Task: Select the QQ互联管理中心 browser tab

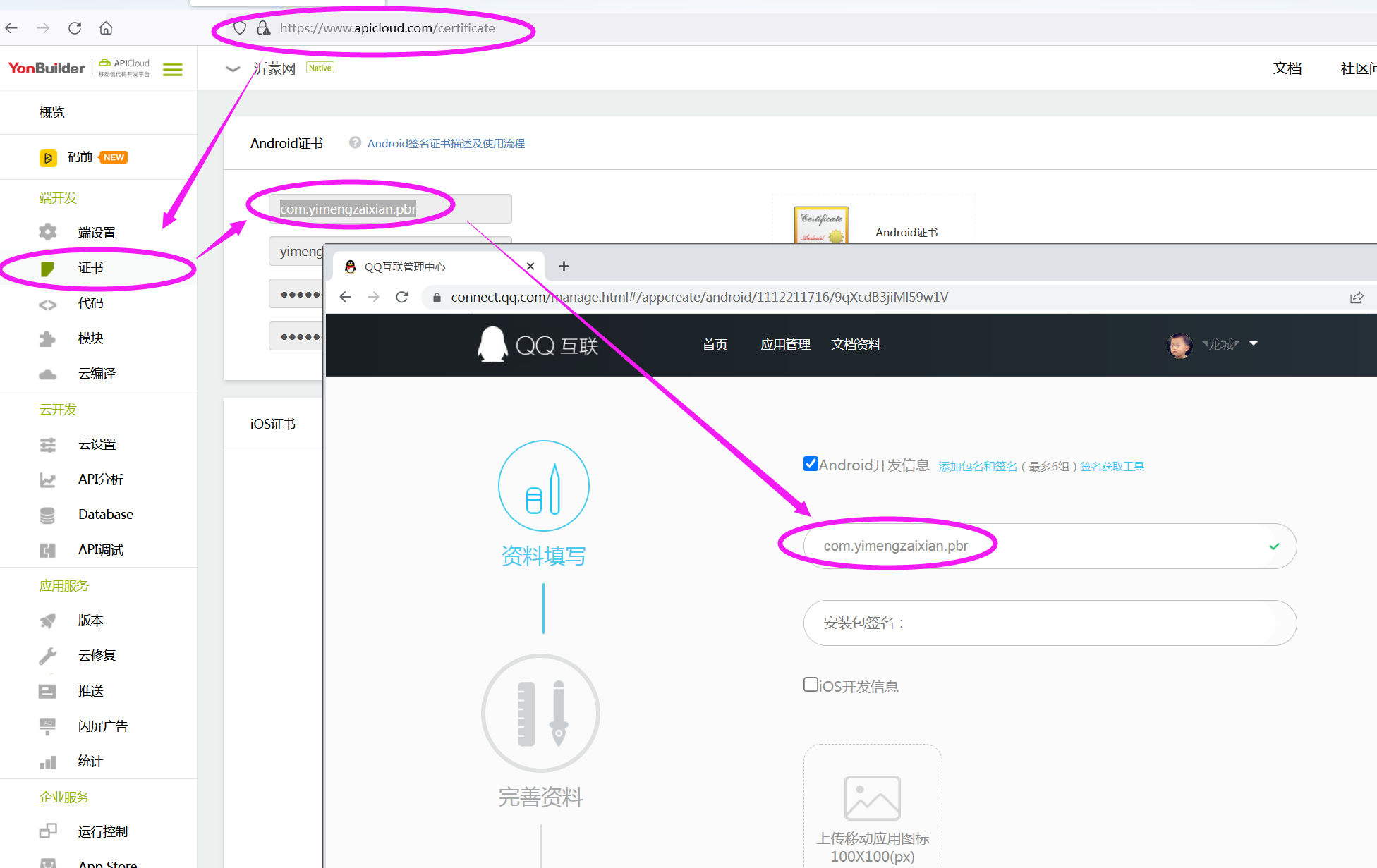Action: click(x=438, y=267)
